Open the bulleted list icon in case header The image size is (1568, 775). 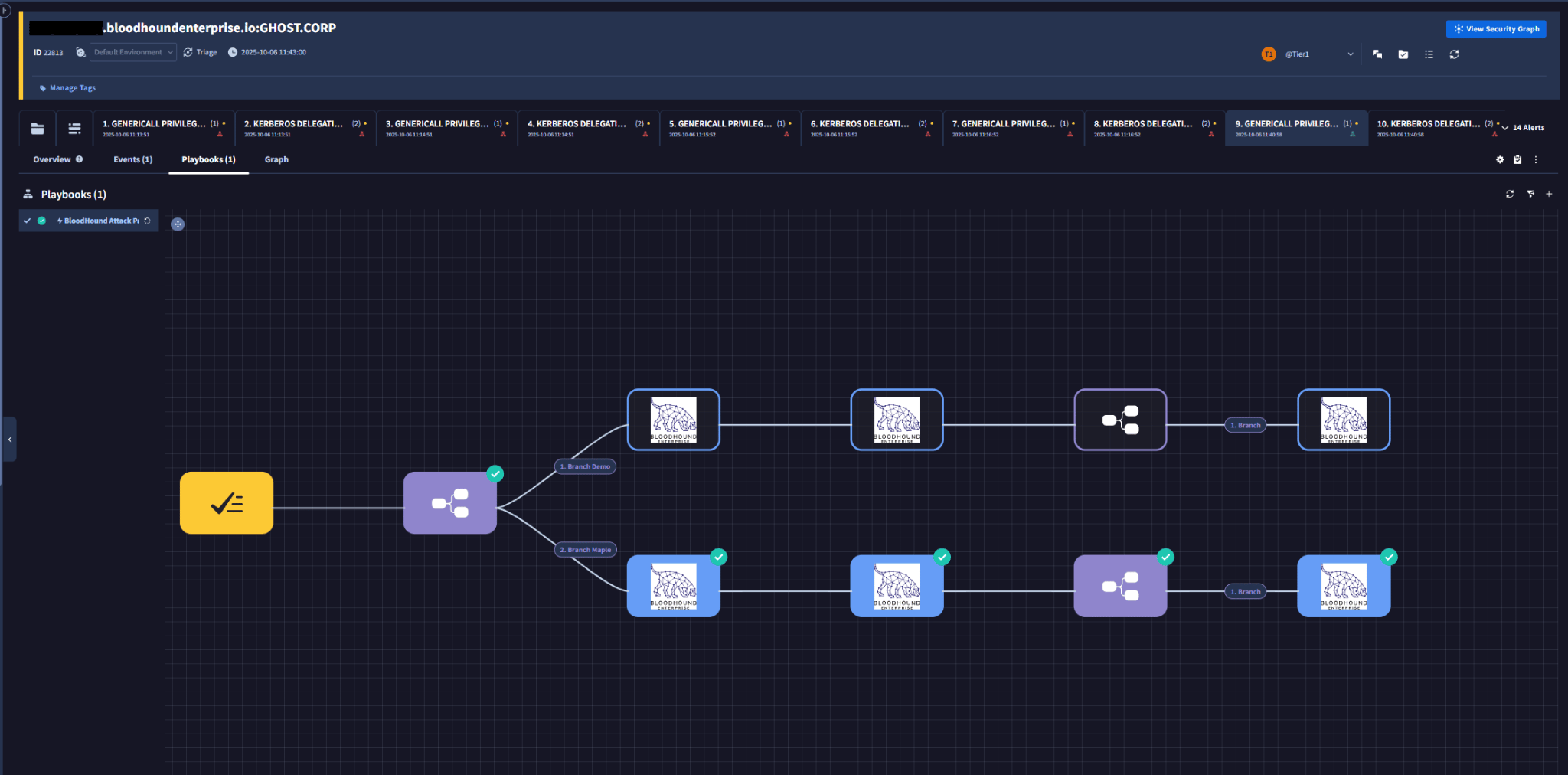pos(1429,54)
